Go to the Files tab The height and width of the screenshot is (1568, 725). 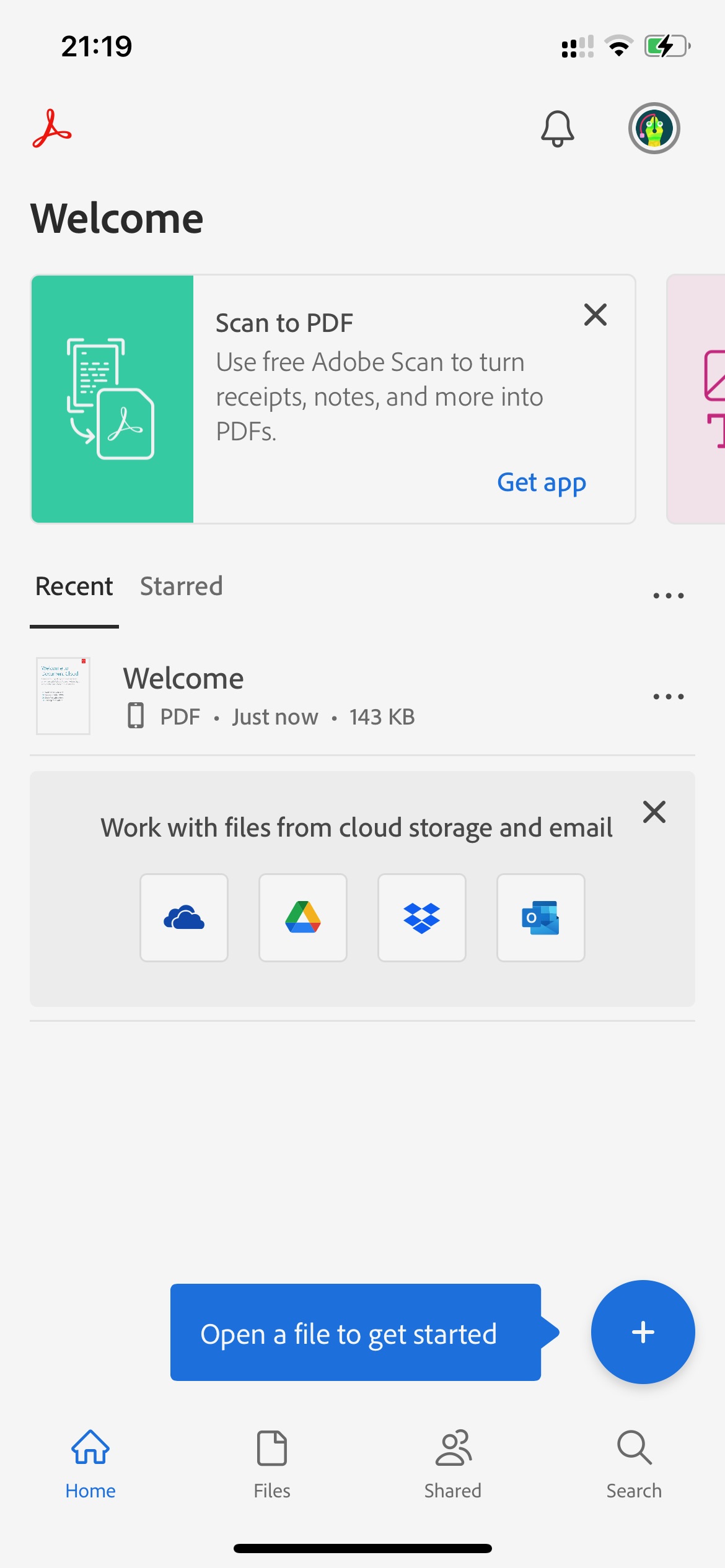[x=272, y=1464]
